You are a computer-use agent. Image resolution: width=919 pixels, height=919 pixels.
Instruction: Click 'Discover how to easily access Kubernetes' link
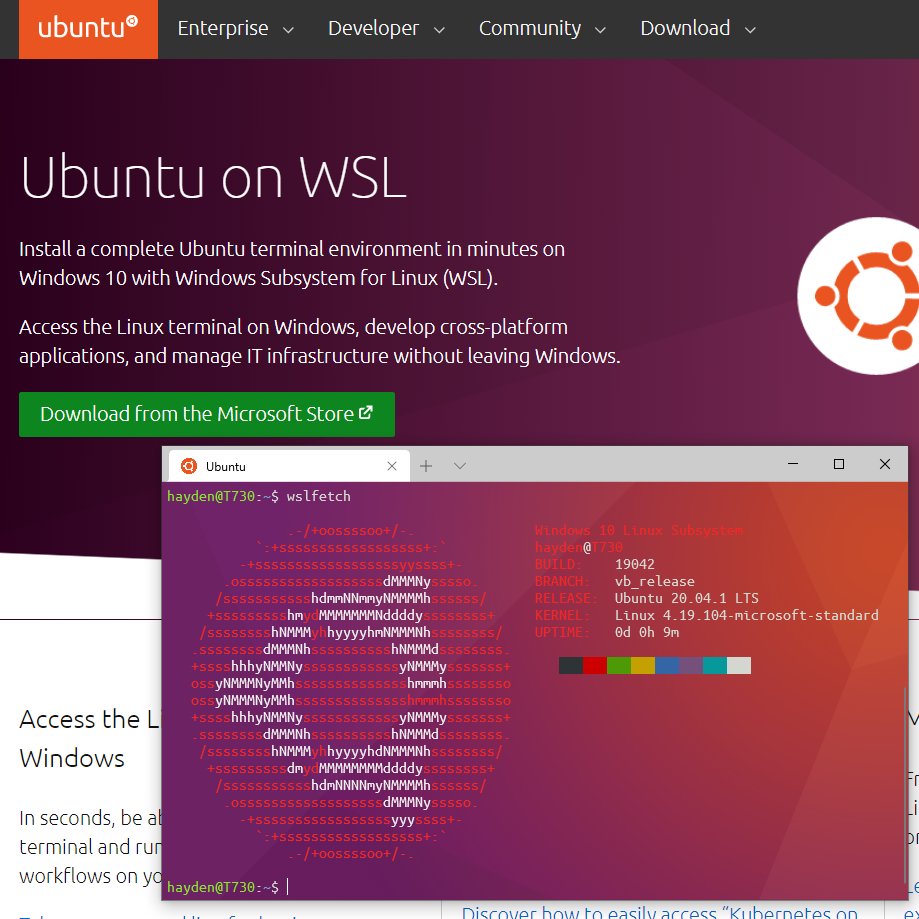[659, 913]
